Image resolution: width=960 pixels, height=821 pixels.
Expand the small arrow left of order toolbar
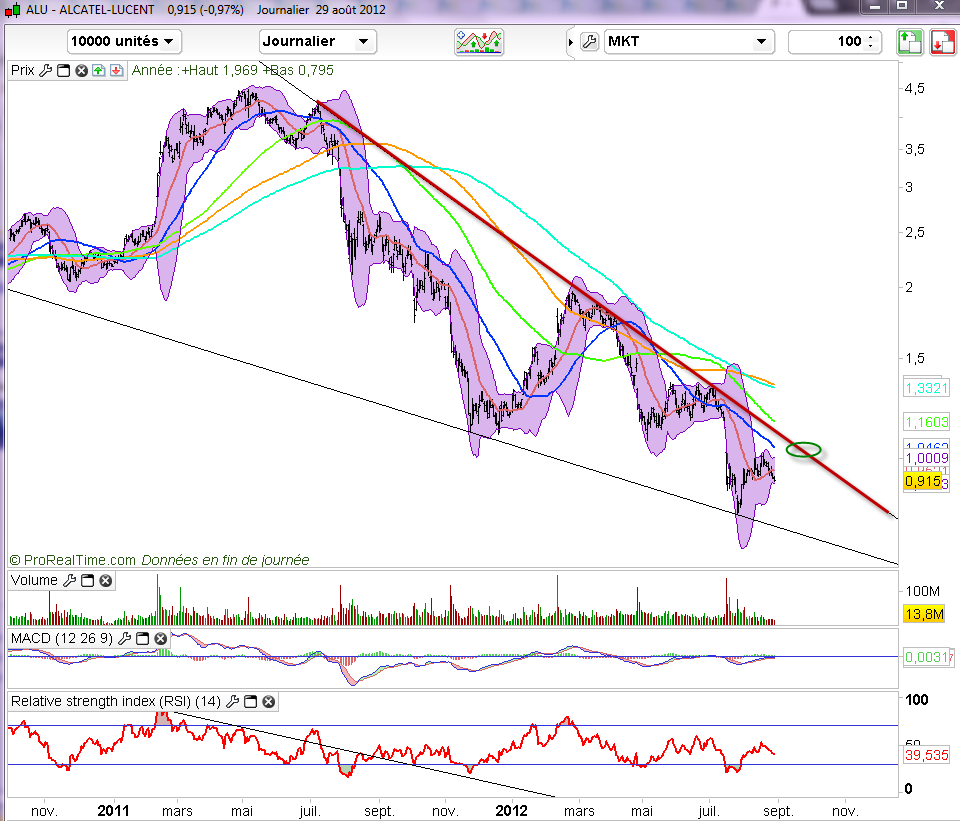tap(571, 42)
